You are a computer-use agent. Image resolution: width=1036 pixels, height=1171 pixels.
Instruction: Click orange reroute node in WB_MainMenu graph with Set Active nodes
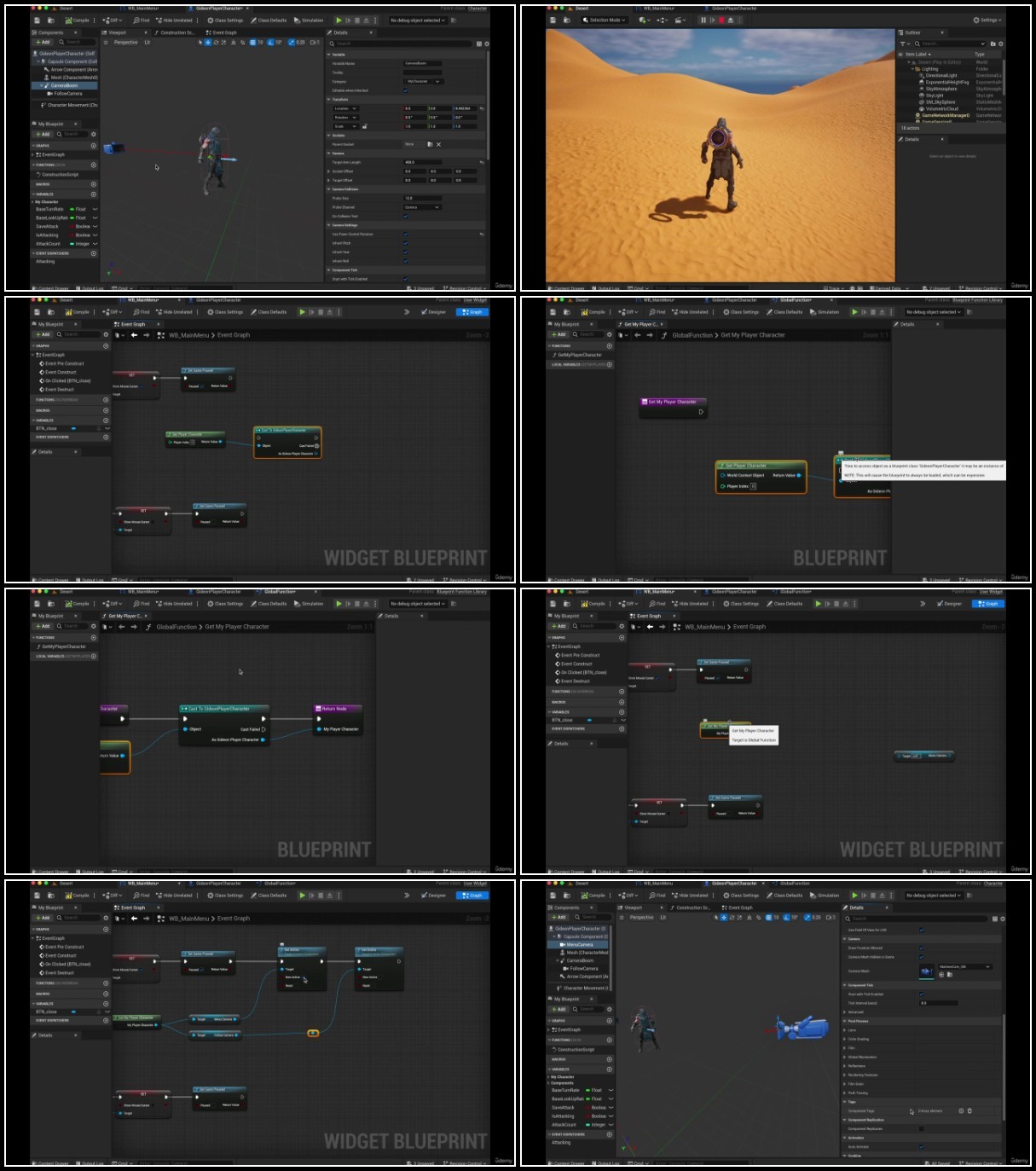[313, 1033]
